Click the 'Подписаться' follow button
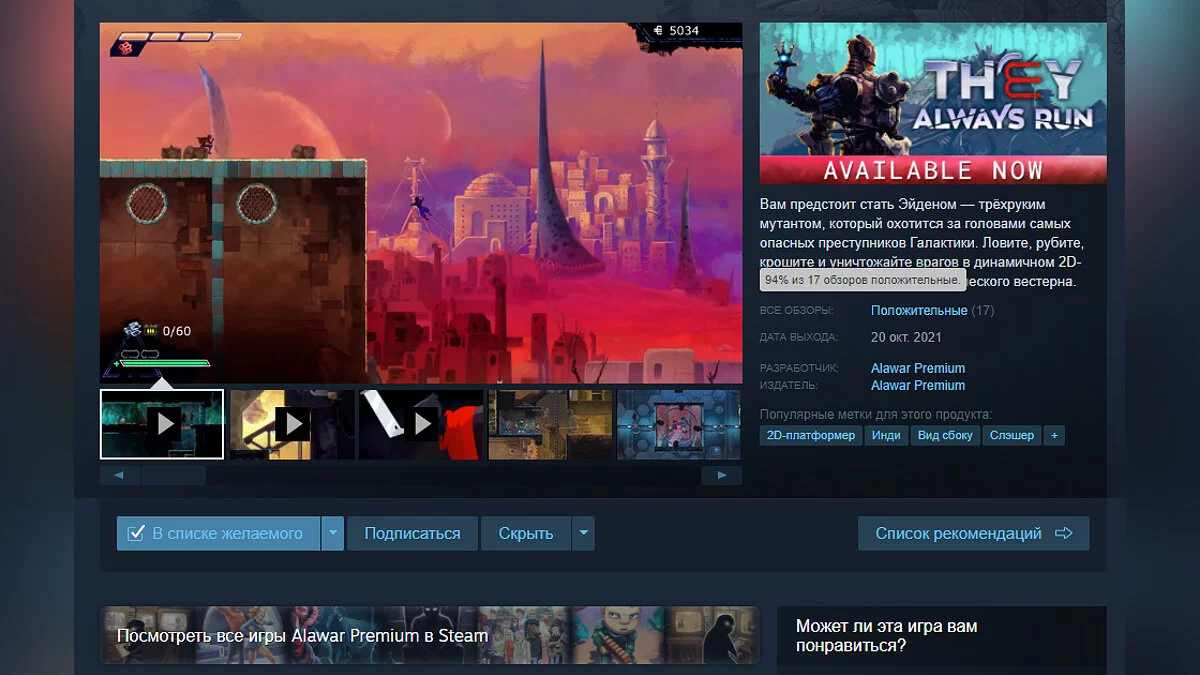This screenshot has width=1200, height=675. [412, 533]
